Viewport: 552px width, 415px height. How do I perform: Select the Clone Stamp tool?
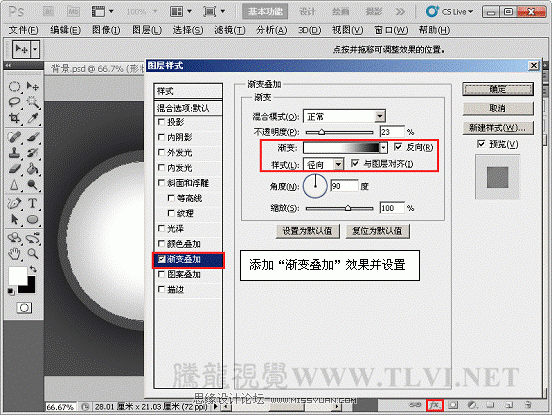(14, 153)
